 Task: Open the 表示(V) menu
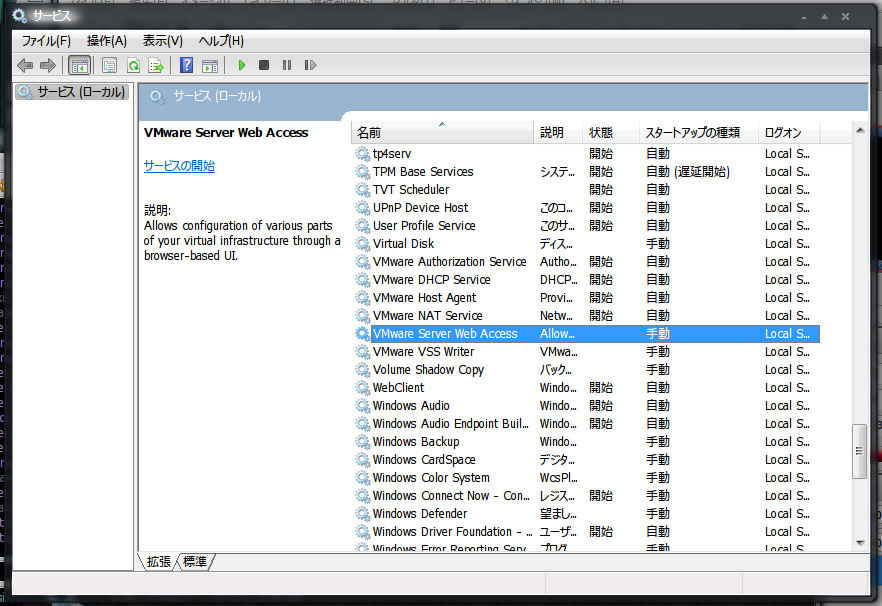(162, 41)
